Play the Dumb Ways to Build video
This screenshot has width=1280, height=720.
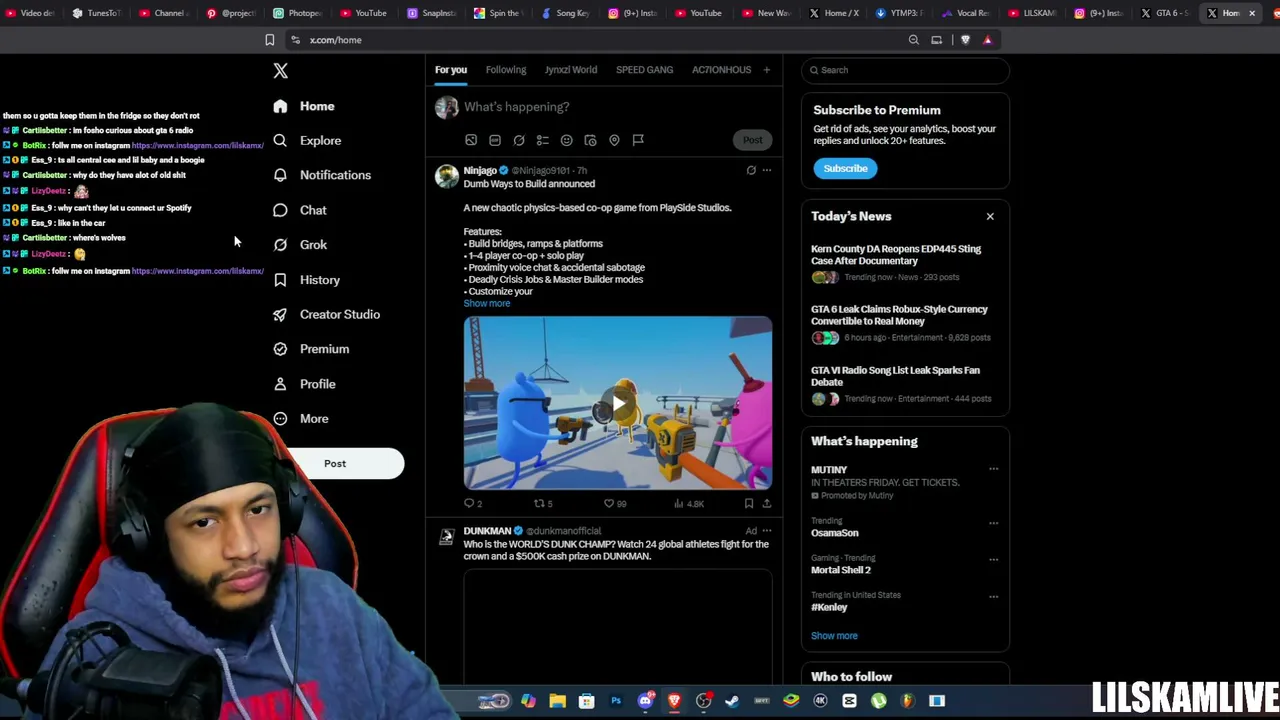tap(618, 404)
